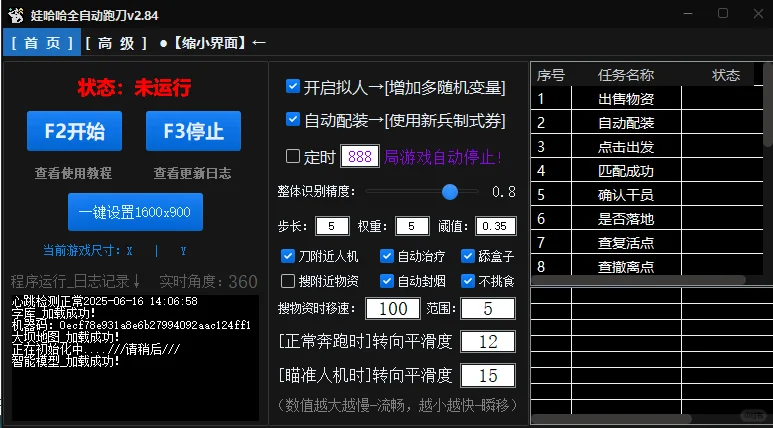773x428 pixels.
Task: Click the task table horizontal scrollbar
Action: click(639, 280)
